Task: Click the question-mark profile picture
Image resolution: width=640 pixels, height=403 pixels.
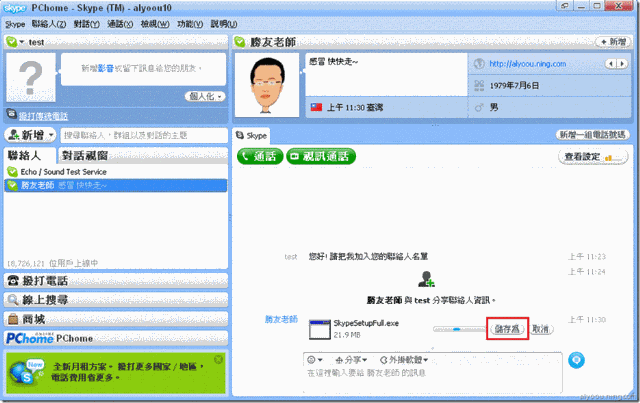Action: coord(31,78)
